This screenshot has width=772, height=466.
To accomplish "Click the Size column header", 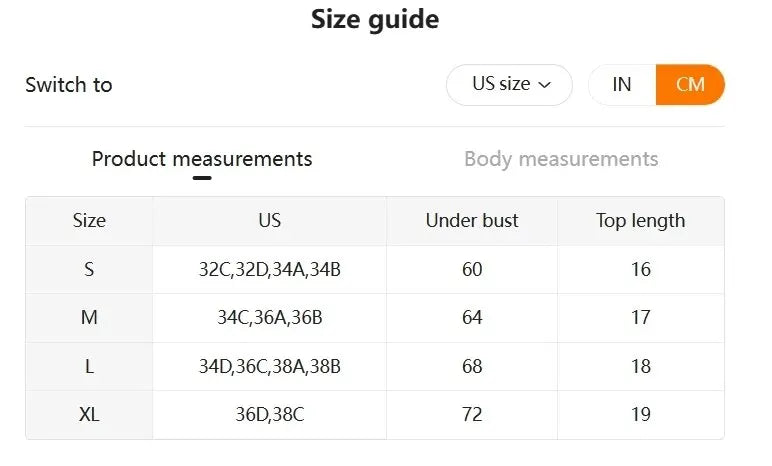I will tap(89, 221).
